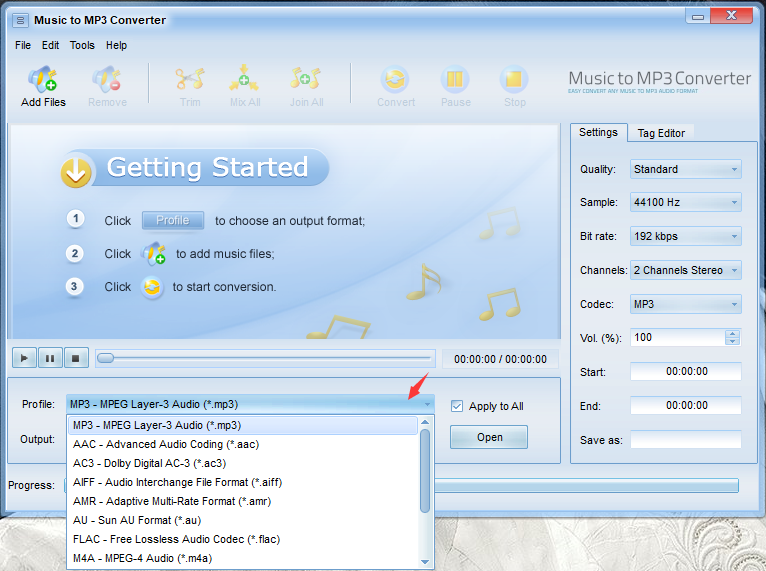Select FLAC - Free Lossless Audio Codec
Viewport: 766px width, 571px height.
tap(243, 540)
